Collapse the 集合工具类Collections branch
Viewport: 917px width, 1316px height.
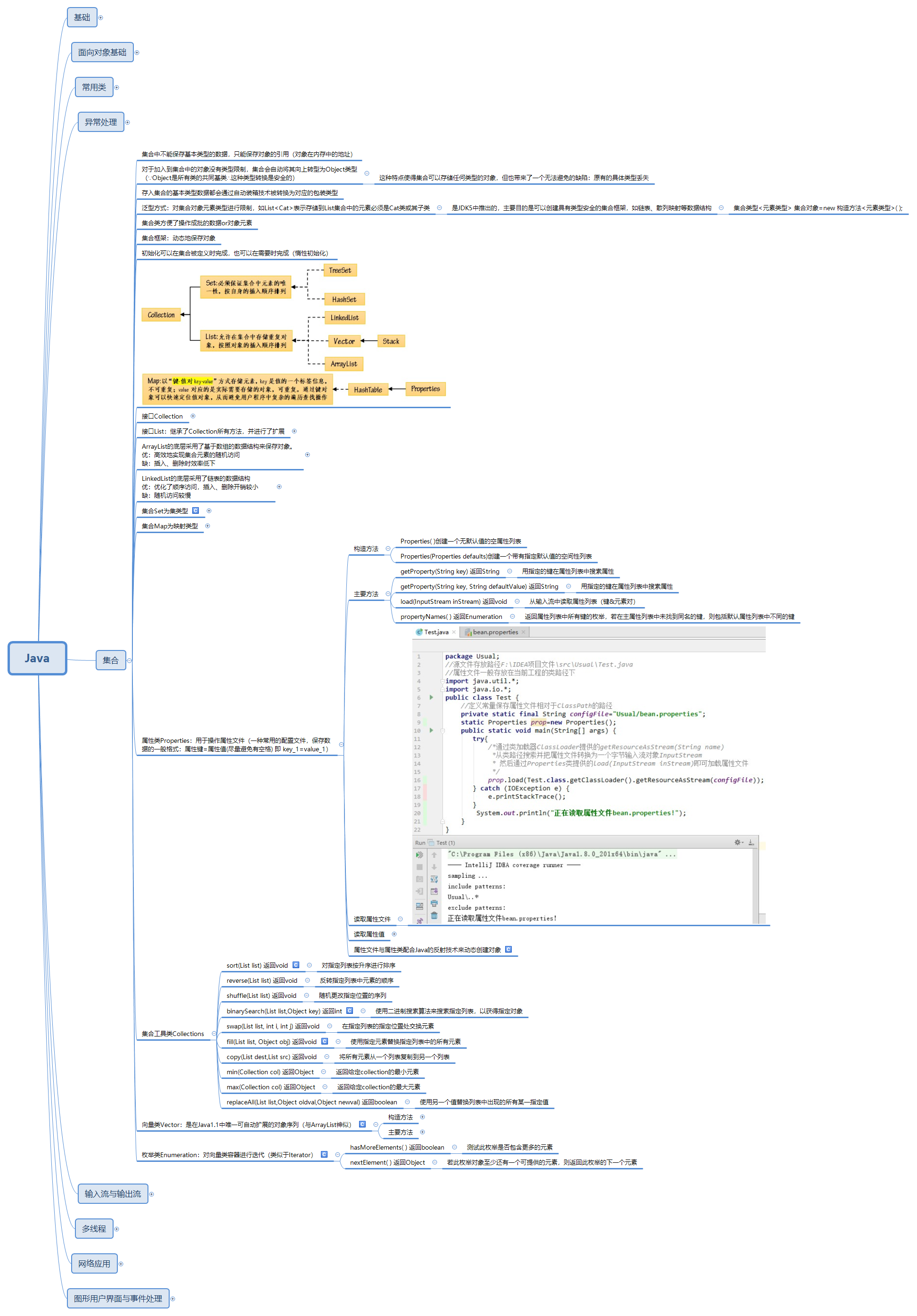coord(214,1033)
